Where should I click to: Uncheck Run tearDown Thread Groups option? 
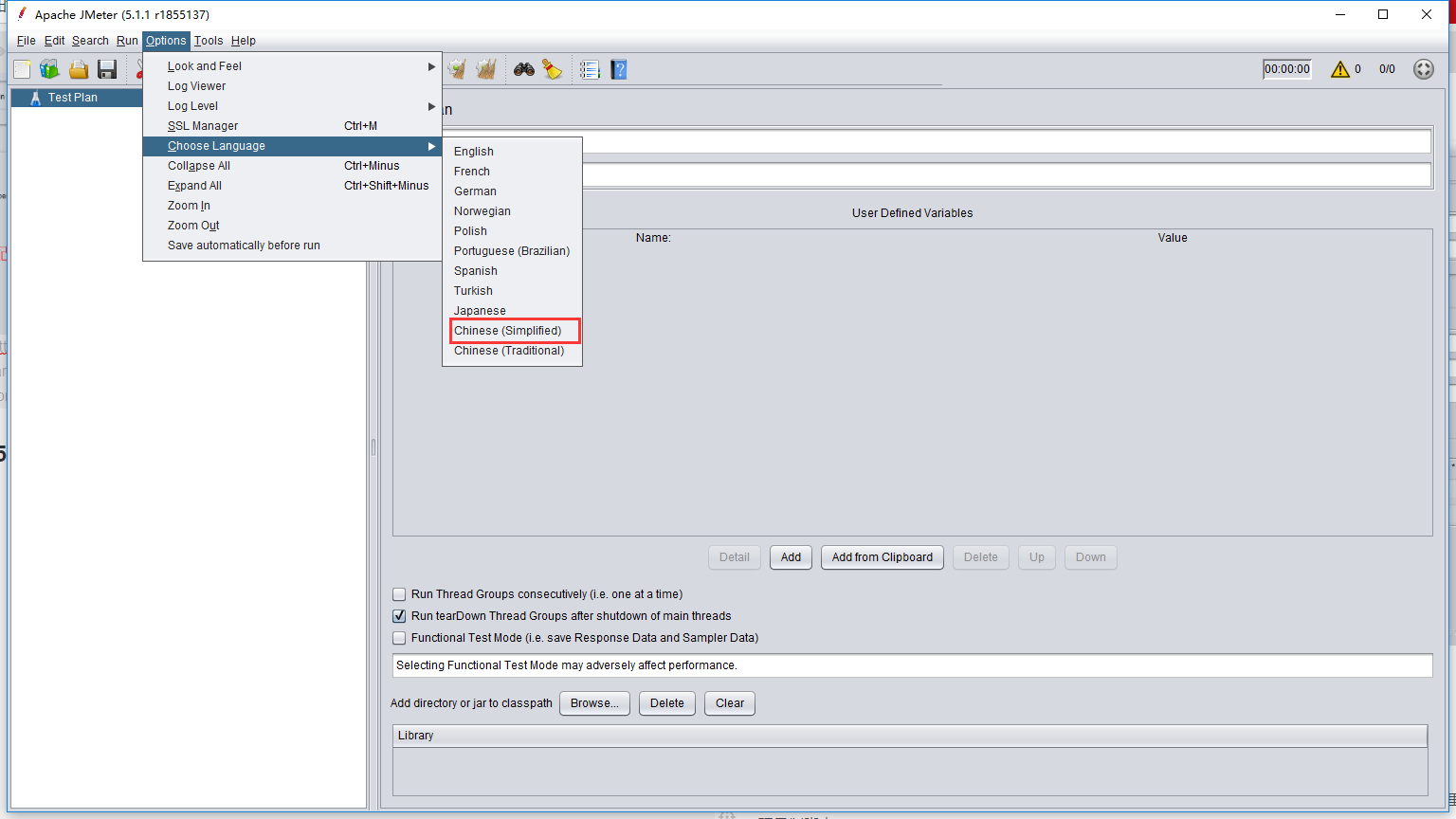399,616
